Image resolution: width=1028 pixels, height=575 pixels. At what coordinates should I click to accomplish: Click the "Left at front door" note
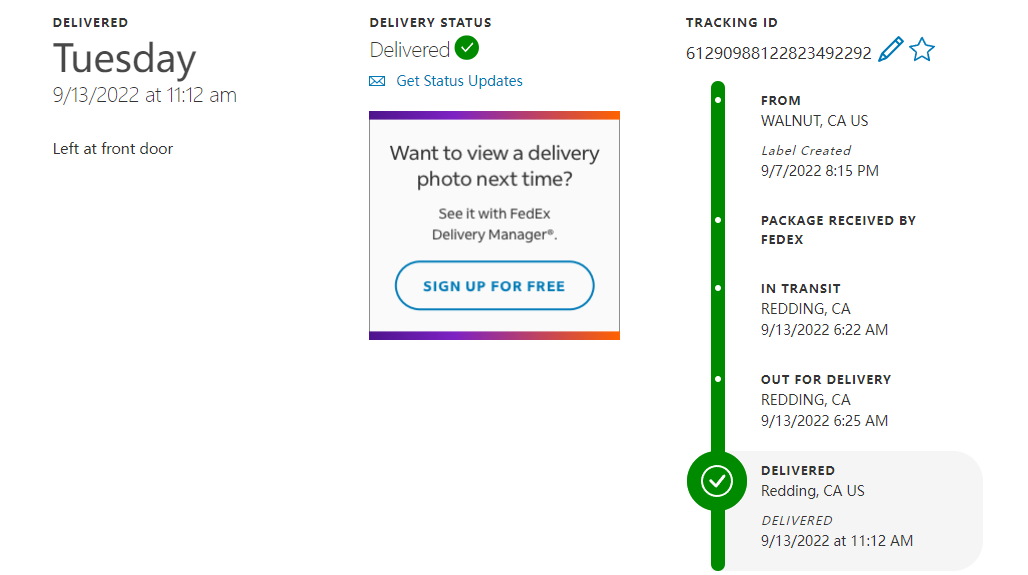[x=113, y=149]
